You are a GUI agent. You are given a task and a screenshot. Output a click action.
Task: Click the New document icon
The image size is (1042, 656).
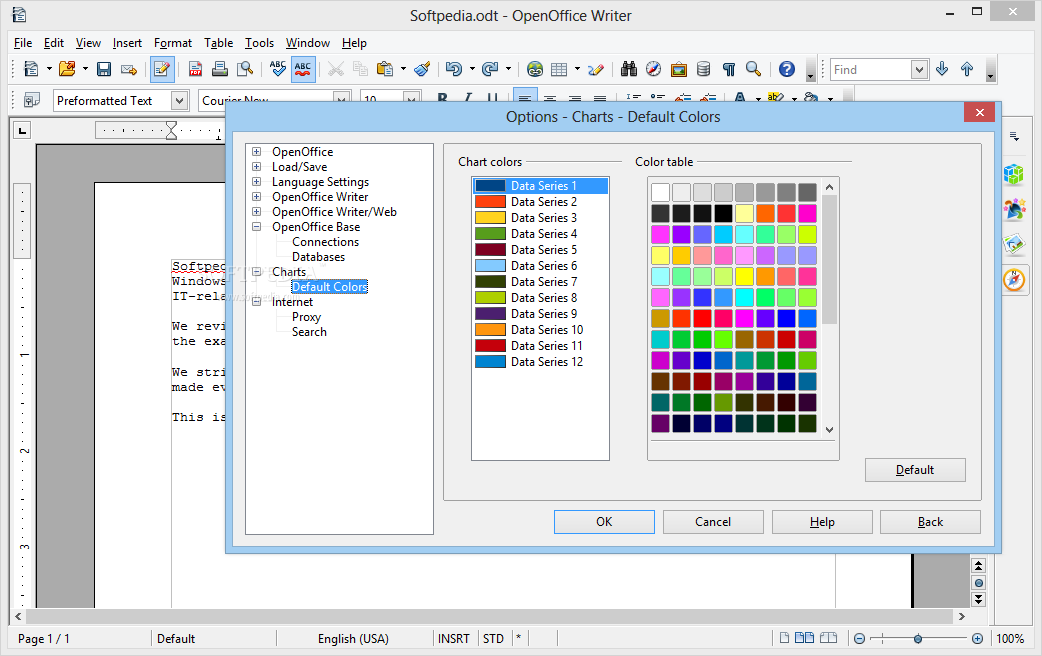click(x=31, y=69)
